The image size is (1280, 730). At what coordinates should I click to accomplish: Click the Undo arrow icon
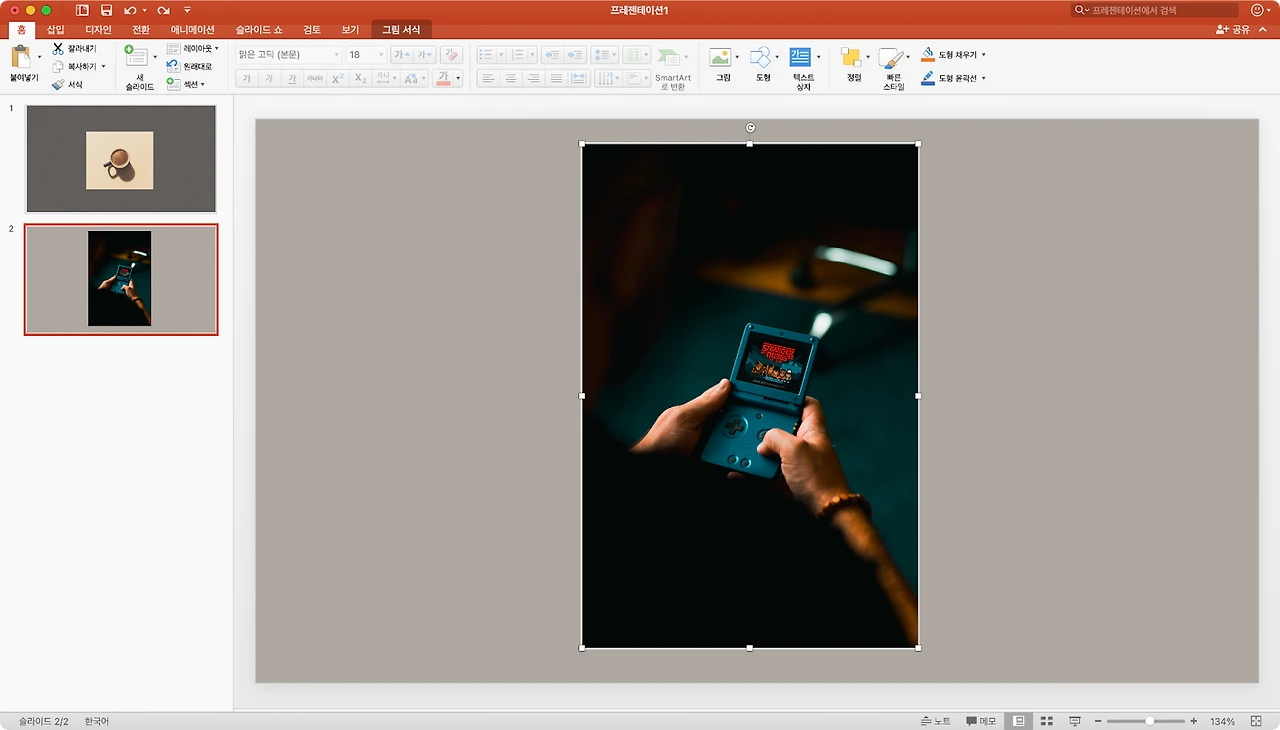(x=130, y=10)
